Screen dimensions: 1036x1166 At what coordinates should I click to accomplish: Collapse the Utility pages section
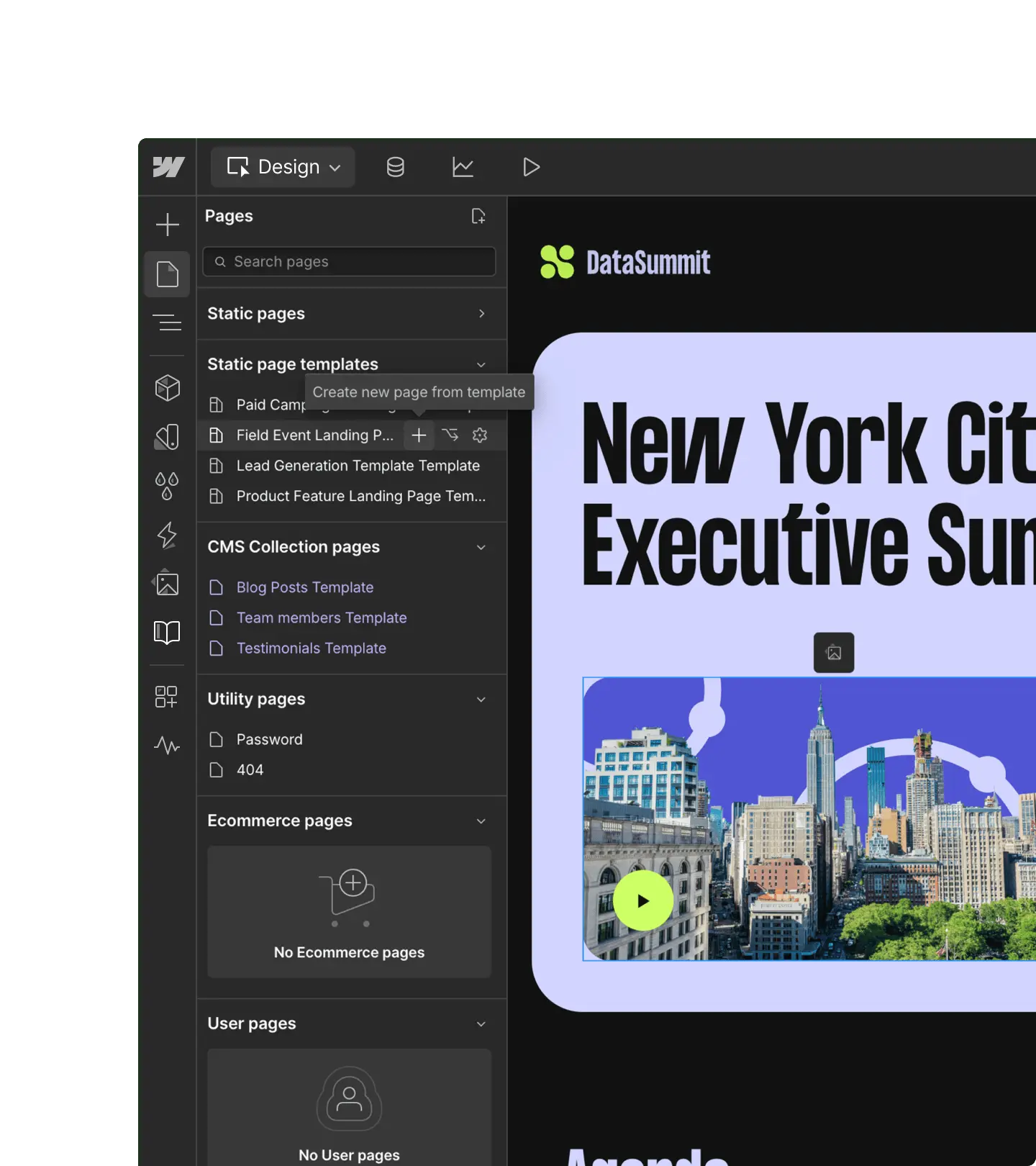[x=481, y=700]
